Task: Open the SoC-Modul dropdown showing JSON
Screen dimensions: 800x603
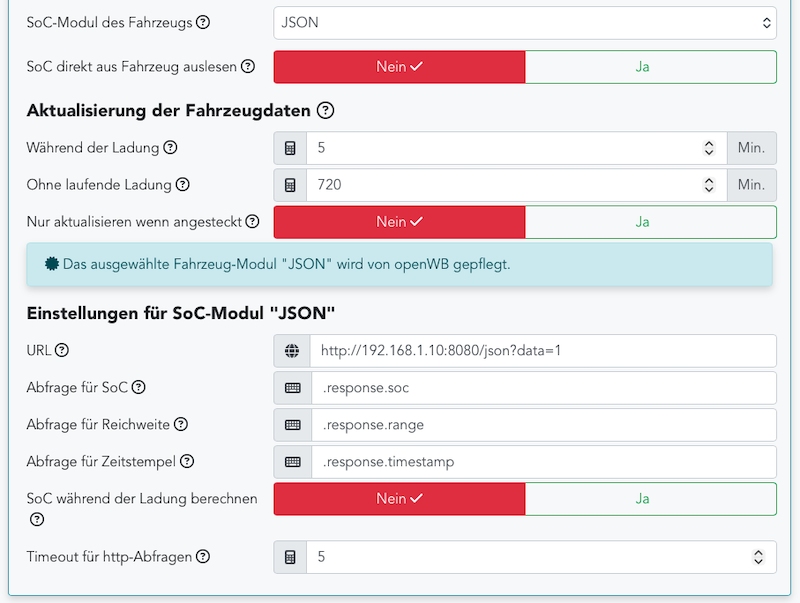Action: (x=525, y=22)
